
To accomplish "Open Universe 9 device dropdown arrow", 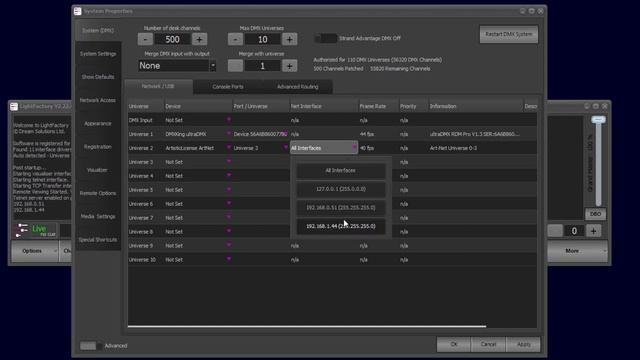I will [x=229, y=245].
